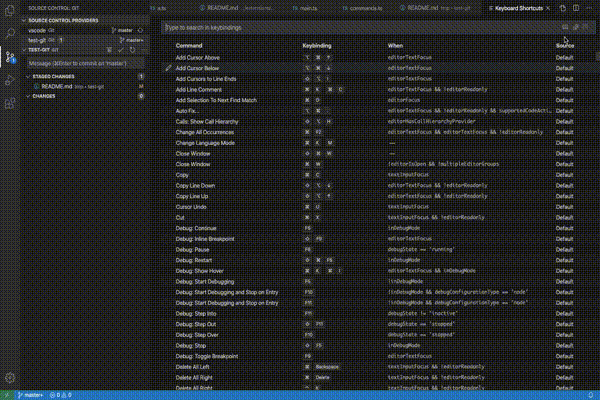Open the staged README.md file
Screen dimensions: 600x400
click(x=86, y=87)
